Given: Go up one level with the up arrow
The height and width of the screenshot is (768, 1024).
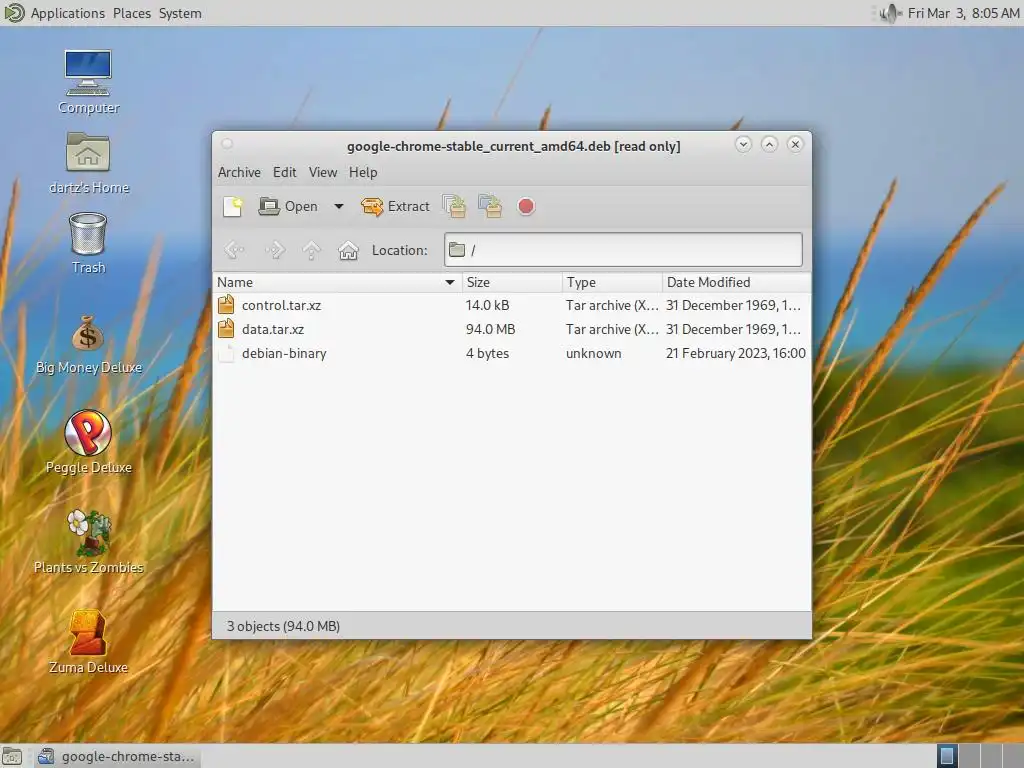Looking at the screenshot, I should click(312, 249).
